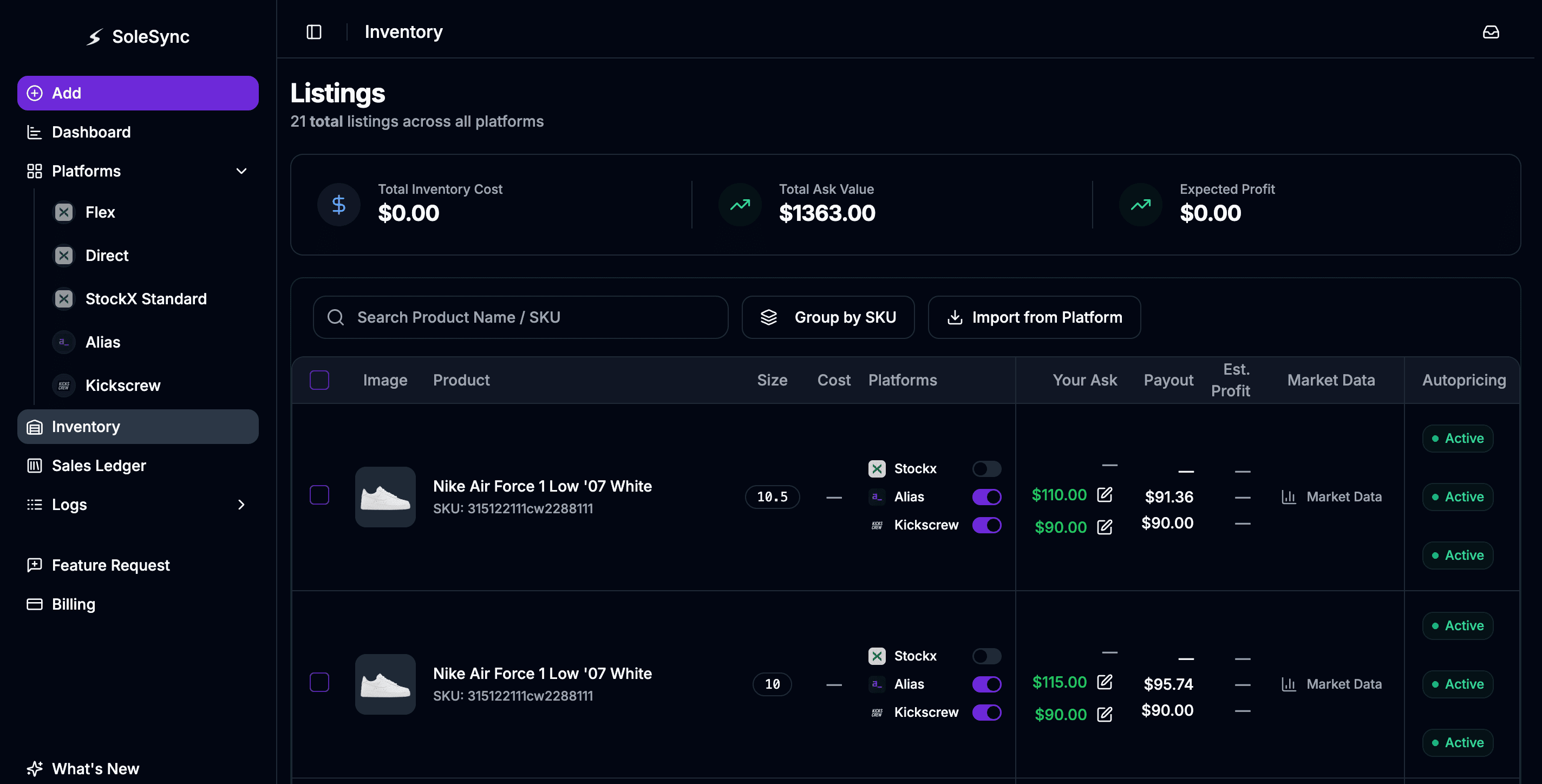Screen dimensions: 1542x784
Task: Edit the $115.00 ask price
Action: [x=1105, y=682]
